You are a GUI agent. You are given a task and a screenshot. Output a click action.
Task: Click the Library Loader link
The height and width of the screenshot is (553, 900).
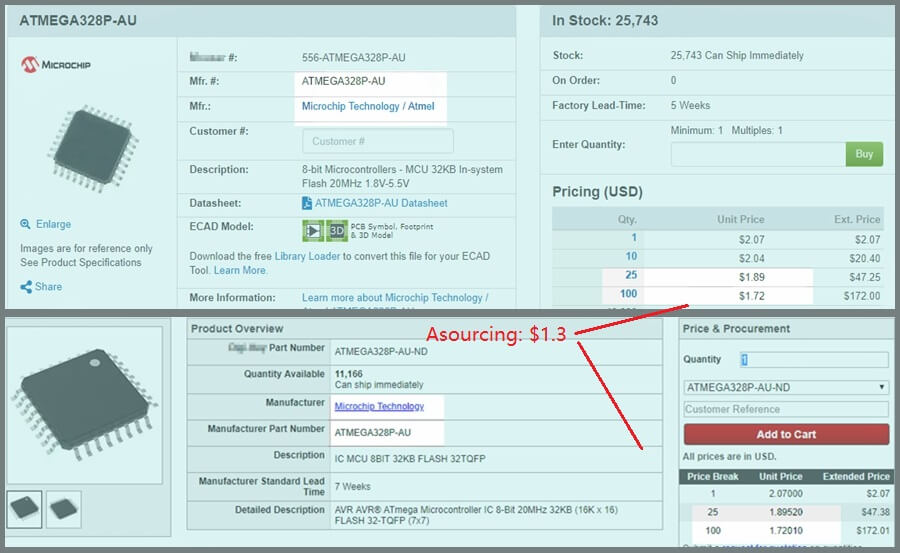(307, 256)
